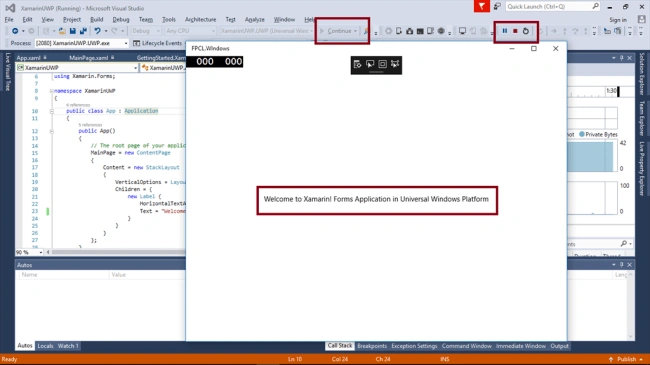Open the Solution Explorer side tab
The width and height of the screenshot is (650, 365).
[642, 74]
